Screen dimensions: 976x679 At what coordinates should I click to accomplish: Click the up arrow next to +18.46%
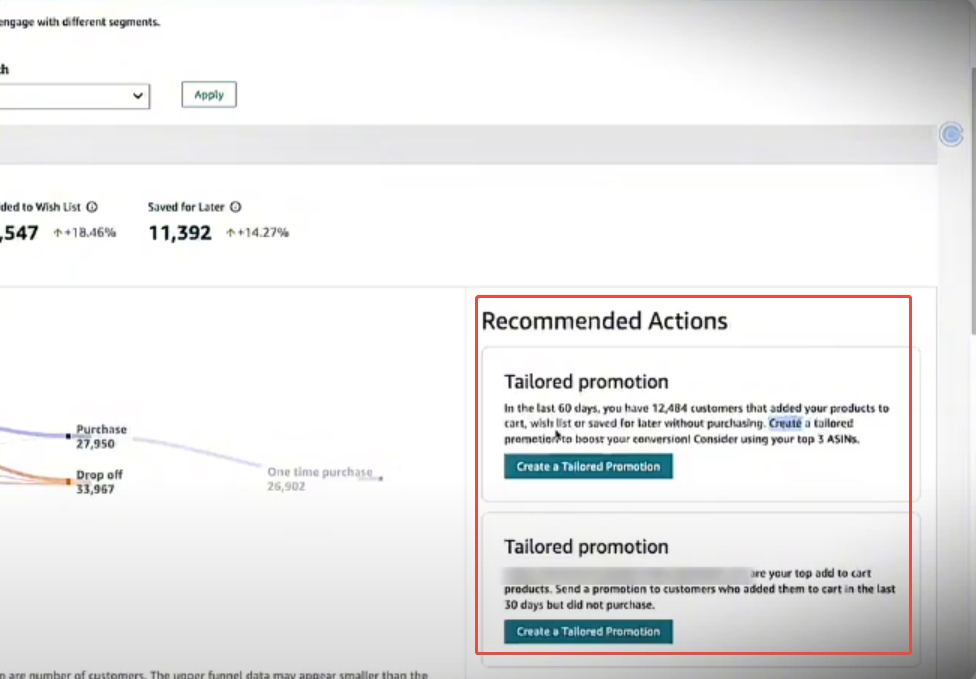[x=58, y=233]
